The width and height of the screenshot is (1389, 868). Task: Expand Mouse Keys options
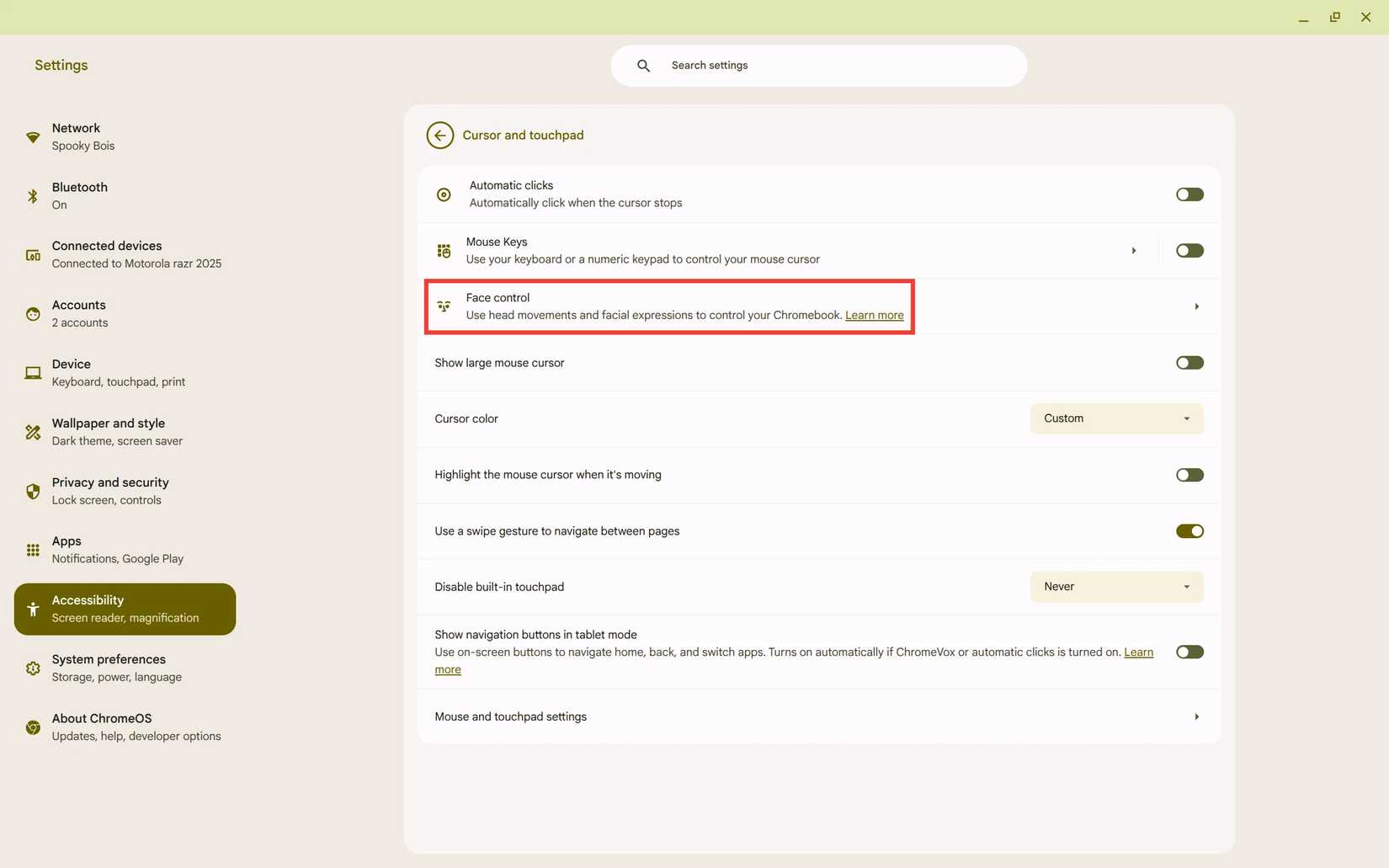[1133, 250]
